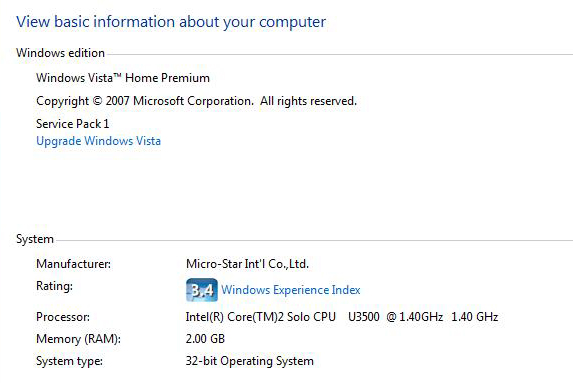Click the trailing 1.40 GHz speed value

[475, 317]
